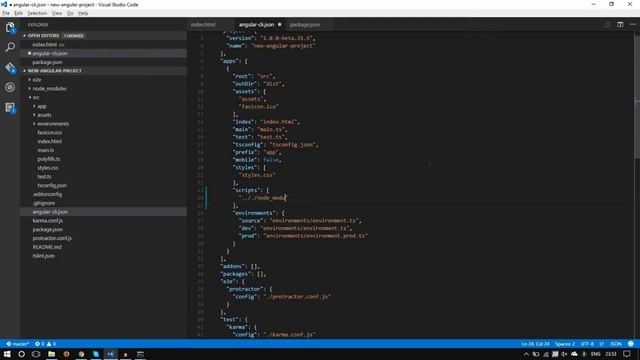Viewport: 640px width, 360px height.
Task: Open the Action Center notifications icon
Action: (627, 354)
